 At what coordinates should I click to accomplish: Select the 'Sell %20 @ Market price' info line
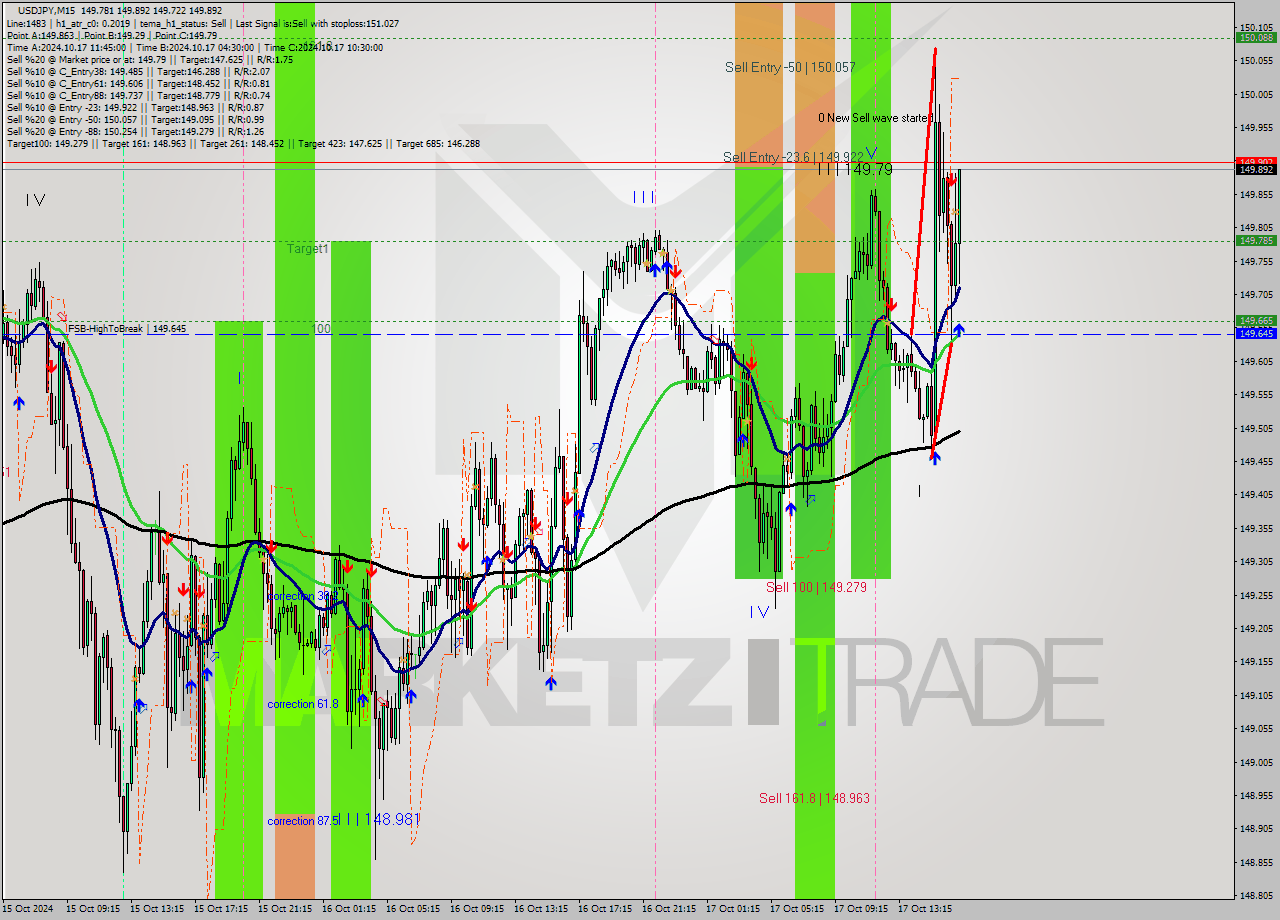point(150,59)
